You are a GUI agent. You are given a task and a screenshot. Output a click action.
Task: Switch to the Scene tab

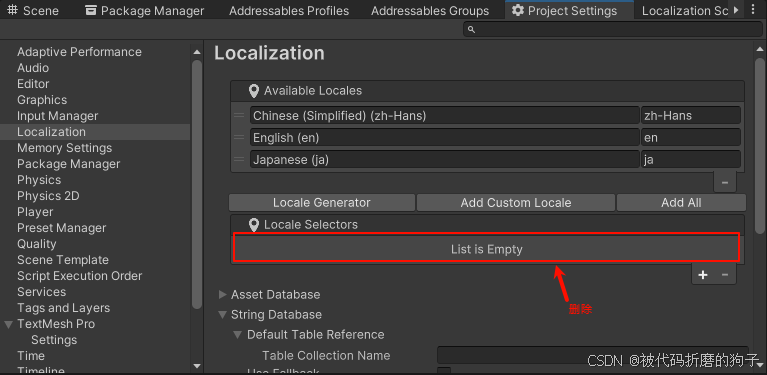[x=33, y=10]
